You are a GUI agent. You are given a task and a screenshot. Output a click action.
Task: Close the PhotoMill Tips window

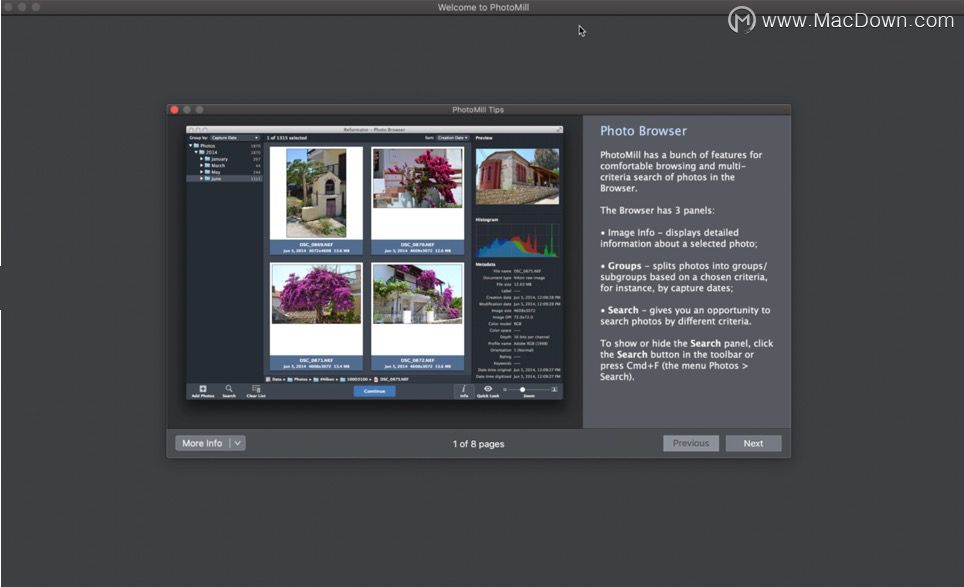point(175,109)
